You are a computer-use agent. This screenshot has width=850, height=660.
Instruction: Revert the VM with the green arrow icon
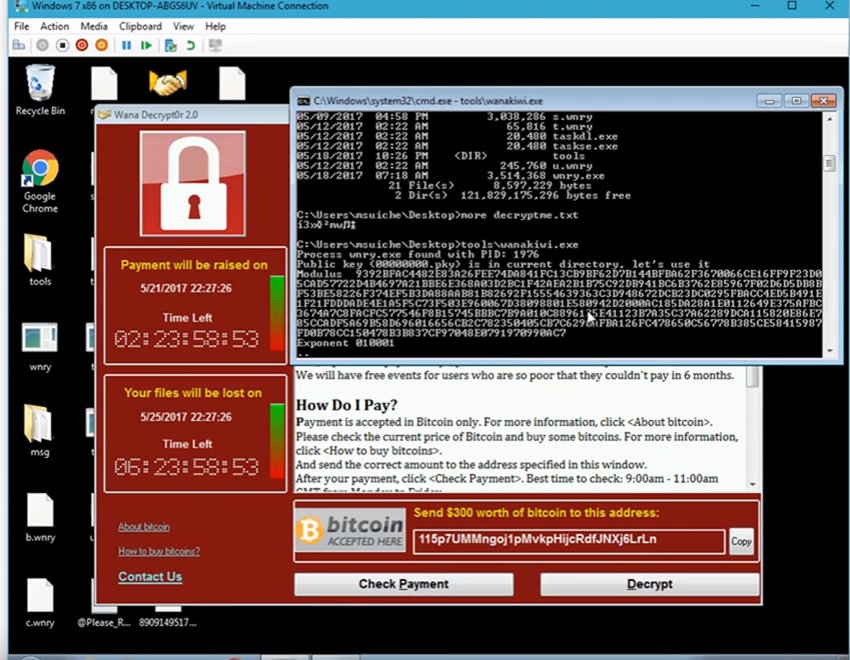190,45
